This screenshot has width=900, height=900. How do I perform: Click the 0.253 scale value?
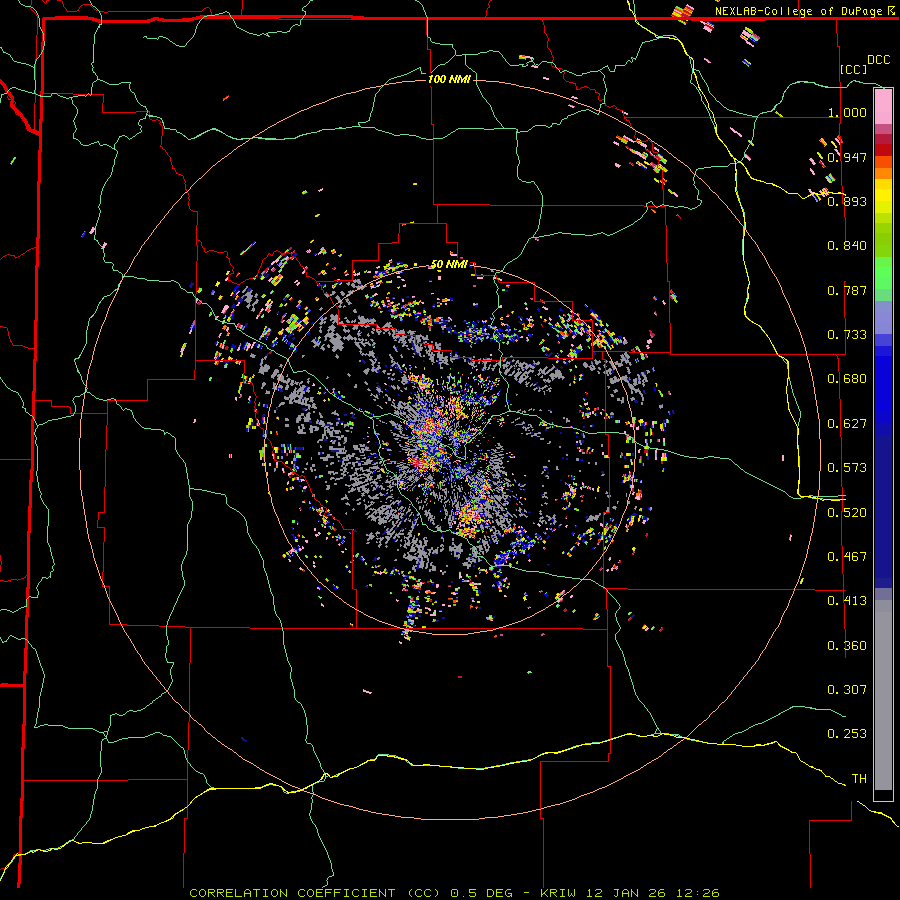[x=847, y=734]
